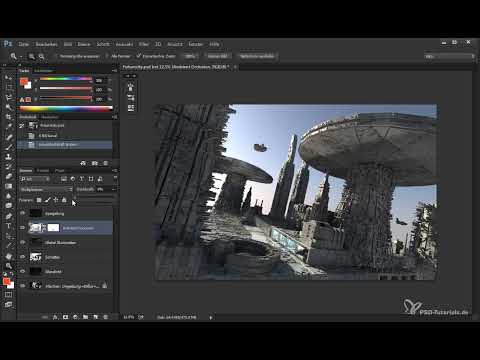Open color panel flyout menu

(114, 71)
